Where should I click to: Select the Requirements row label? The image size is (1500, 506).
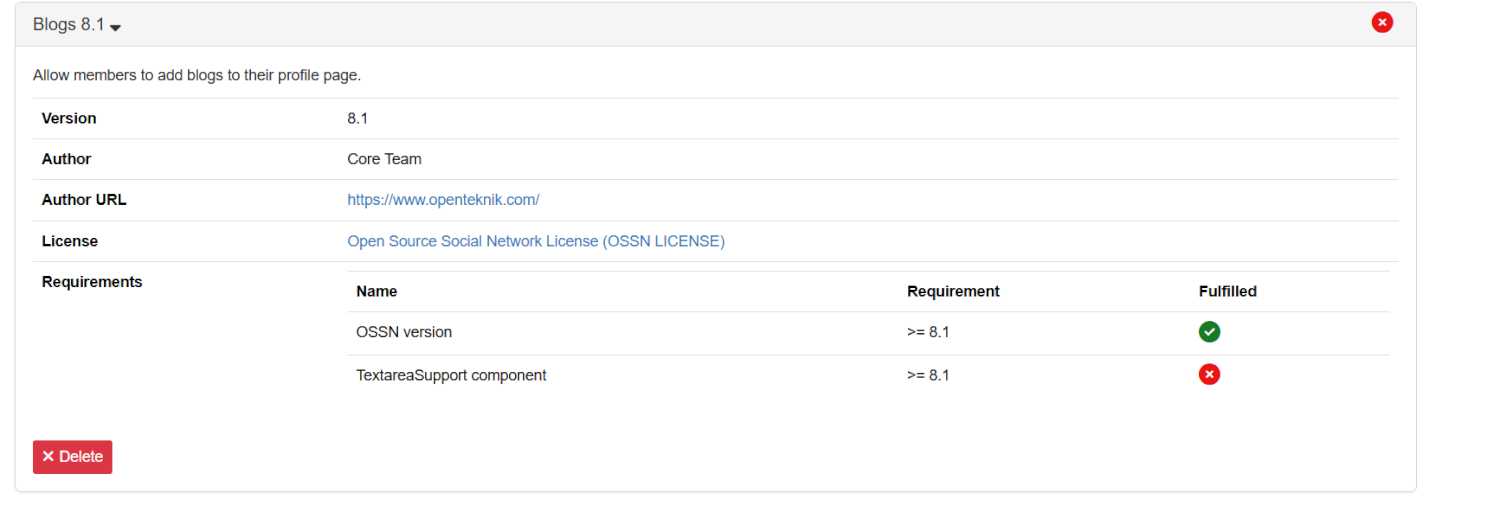click(92, 282)
